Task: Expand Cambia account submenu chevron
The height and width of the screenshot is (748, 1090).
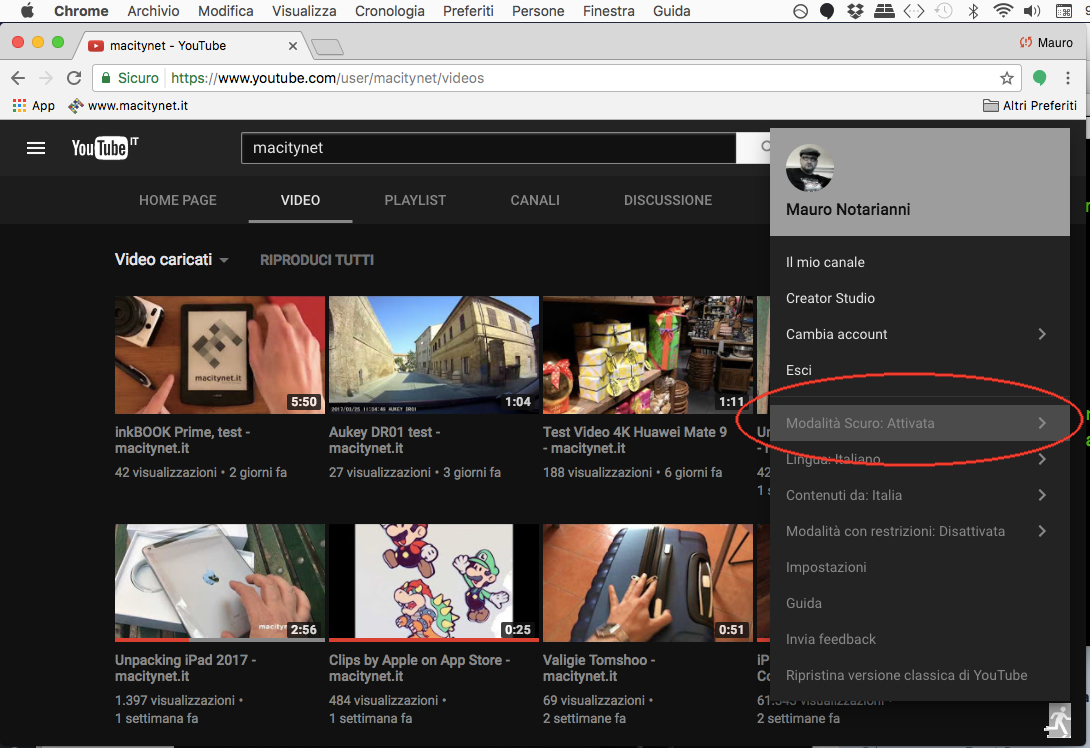Action: (1041, 334)
